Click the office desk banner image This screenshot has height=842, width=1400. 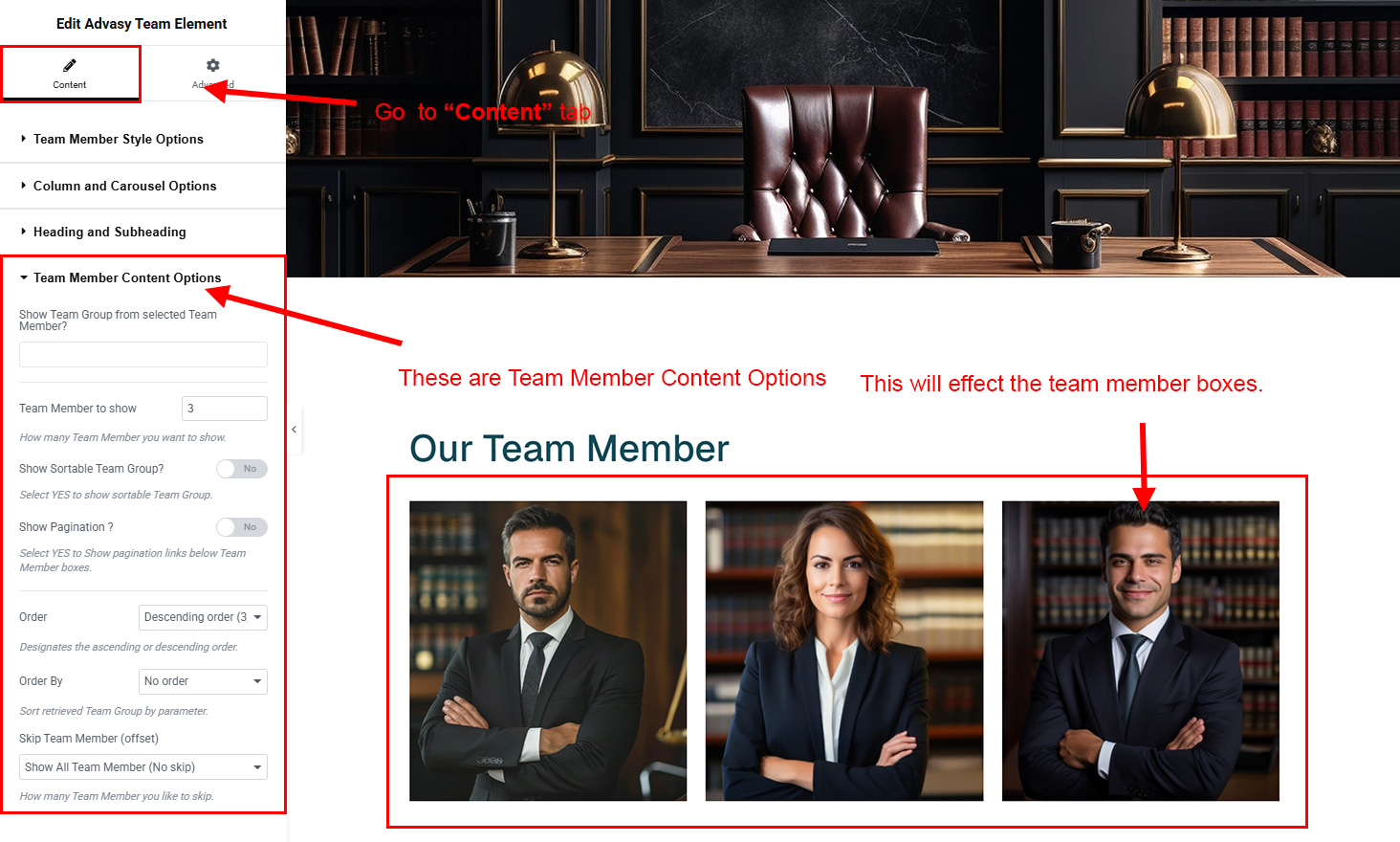click(842, 139)
